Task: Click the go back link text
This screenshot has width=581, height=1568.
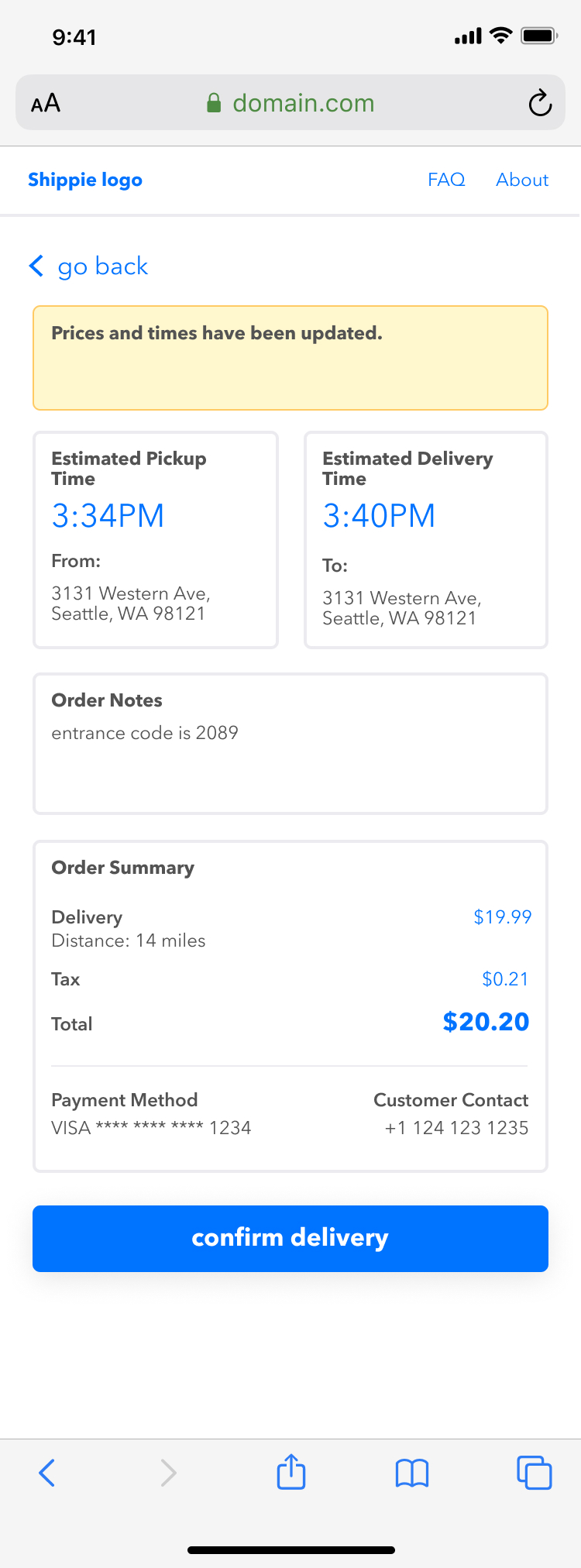Action: coord(103,266)
